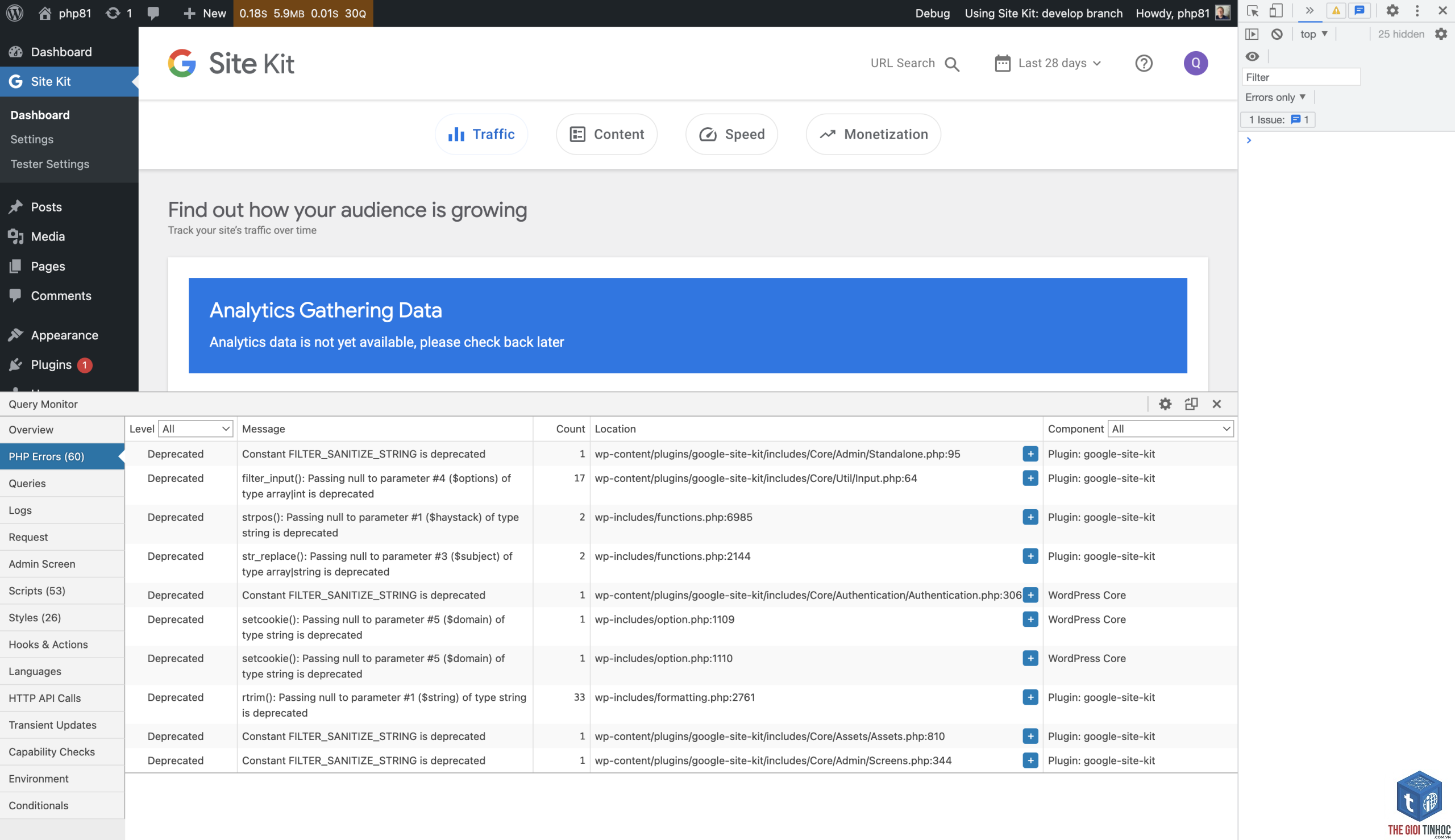This screenshot has width=1455, height=840.
Task: Switch to the Speed tab
Action: [x=731, y=134]
